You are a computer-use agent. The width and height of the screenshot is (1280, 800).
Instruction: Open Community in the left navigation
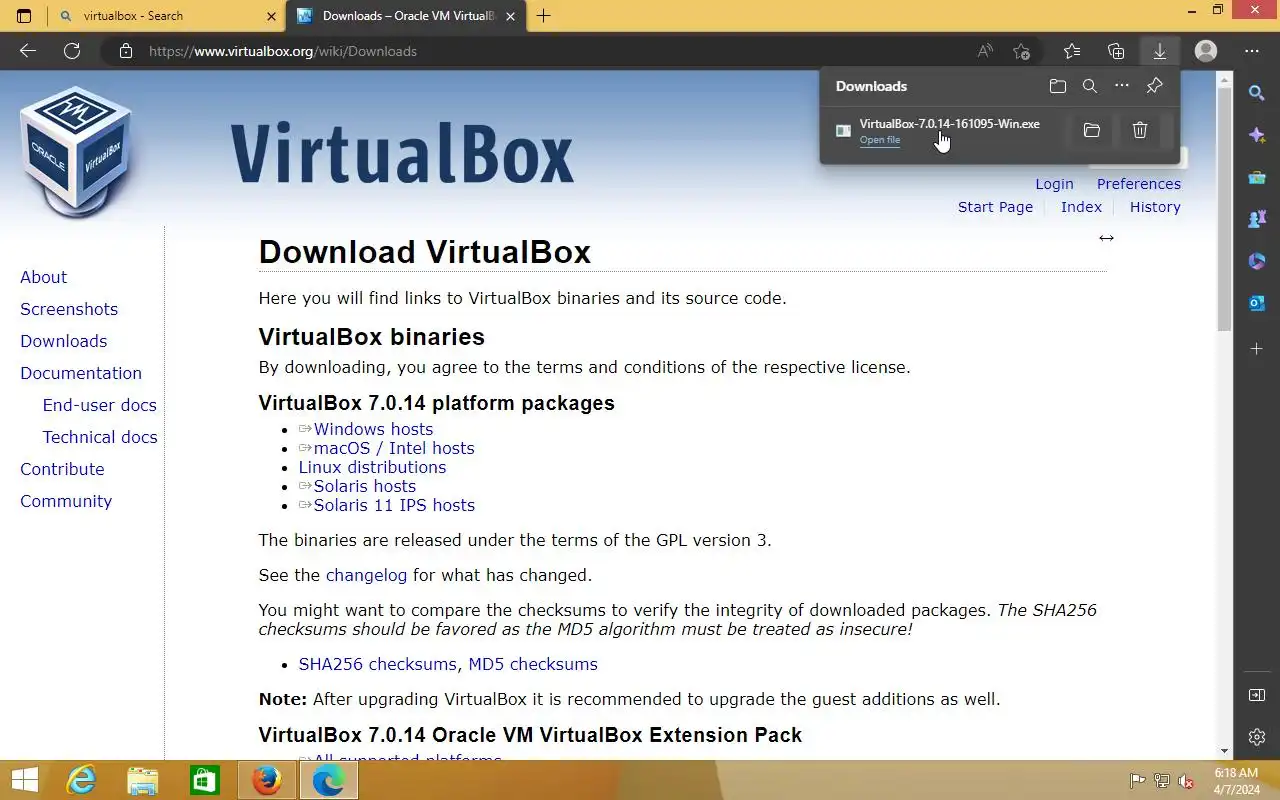66,501
